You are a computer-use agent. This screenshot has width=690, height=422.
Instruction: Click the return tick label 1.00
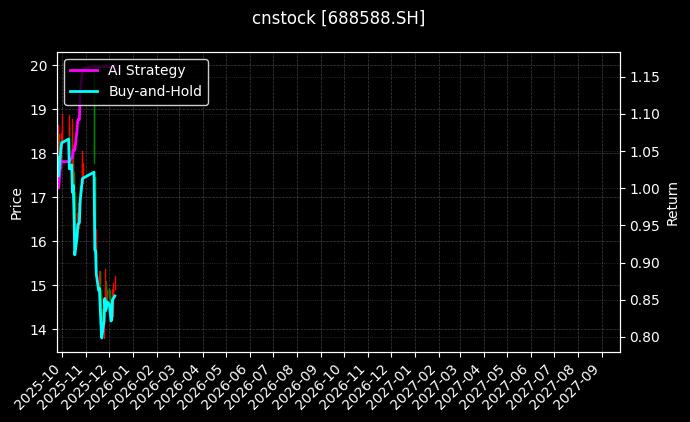(x=643, y=189)
